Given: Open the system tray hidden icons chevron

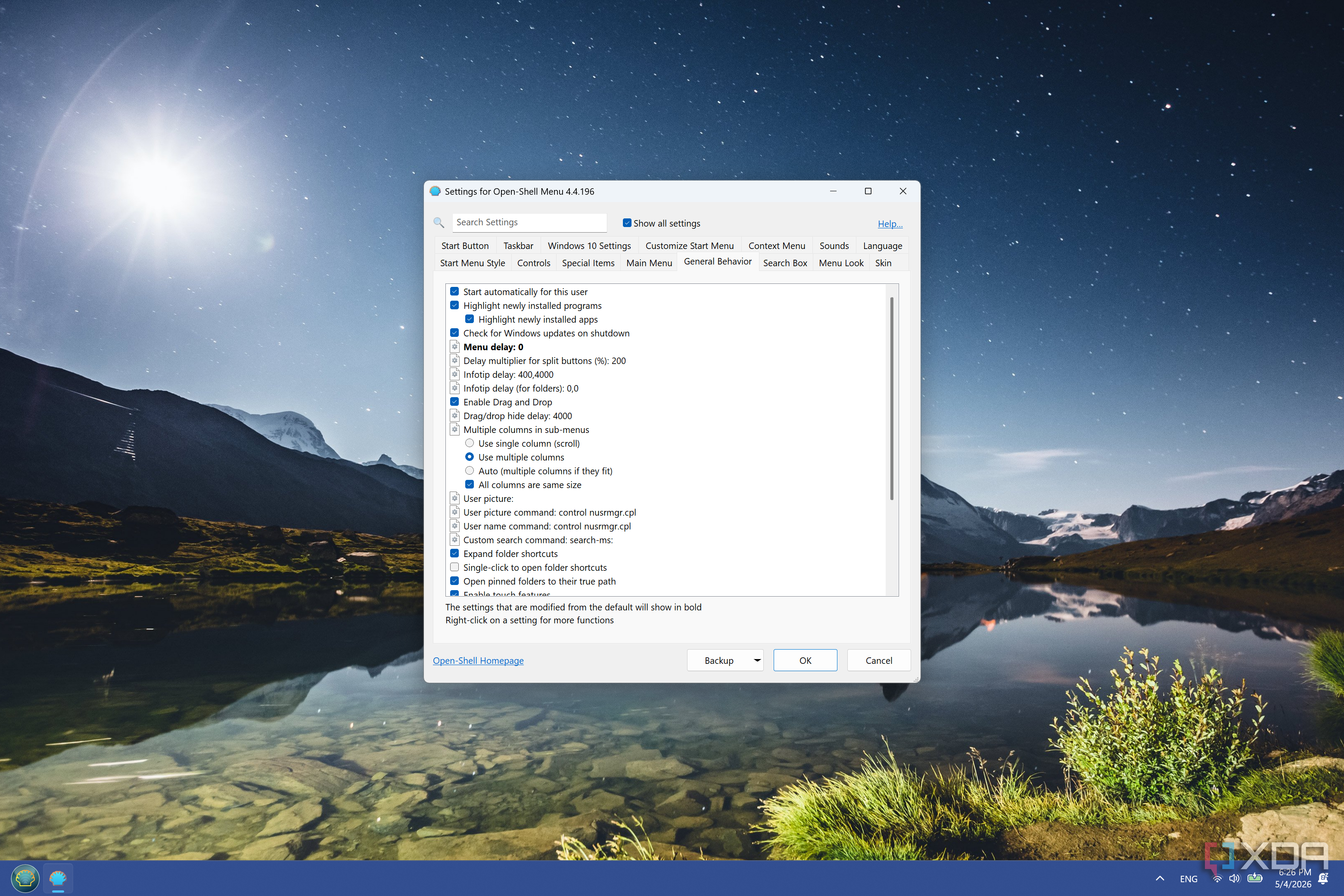Looking at the screenshot, I should (1160, 879).
